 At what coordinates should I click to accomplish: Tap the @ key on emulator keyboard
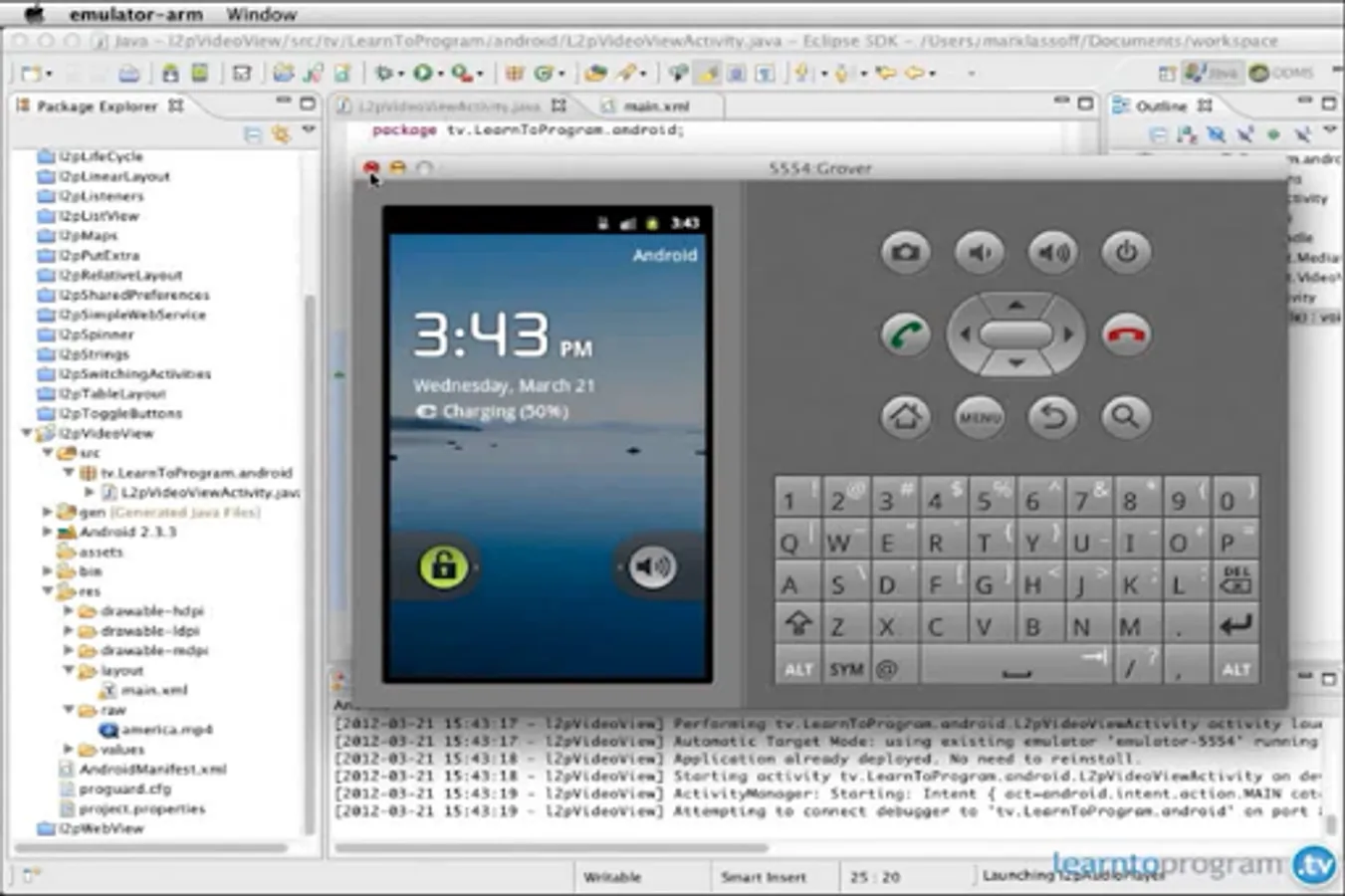click(x=886, y=669)
